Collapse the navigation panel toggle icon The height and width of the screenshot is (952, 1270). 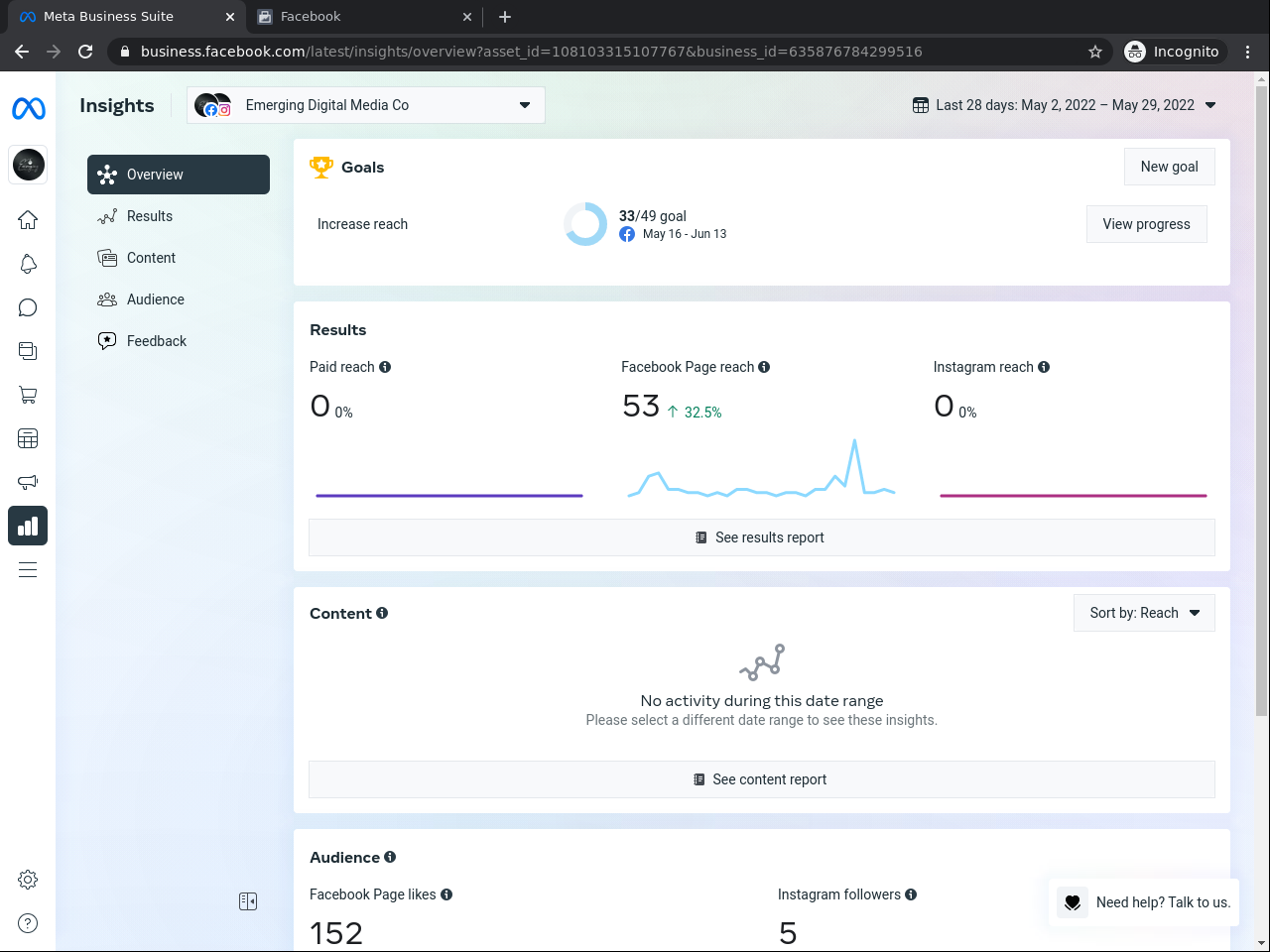[x=248, y=901]
